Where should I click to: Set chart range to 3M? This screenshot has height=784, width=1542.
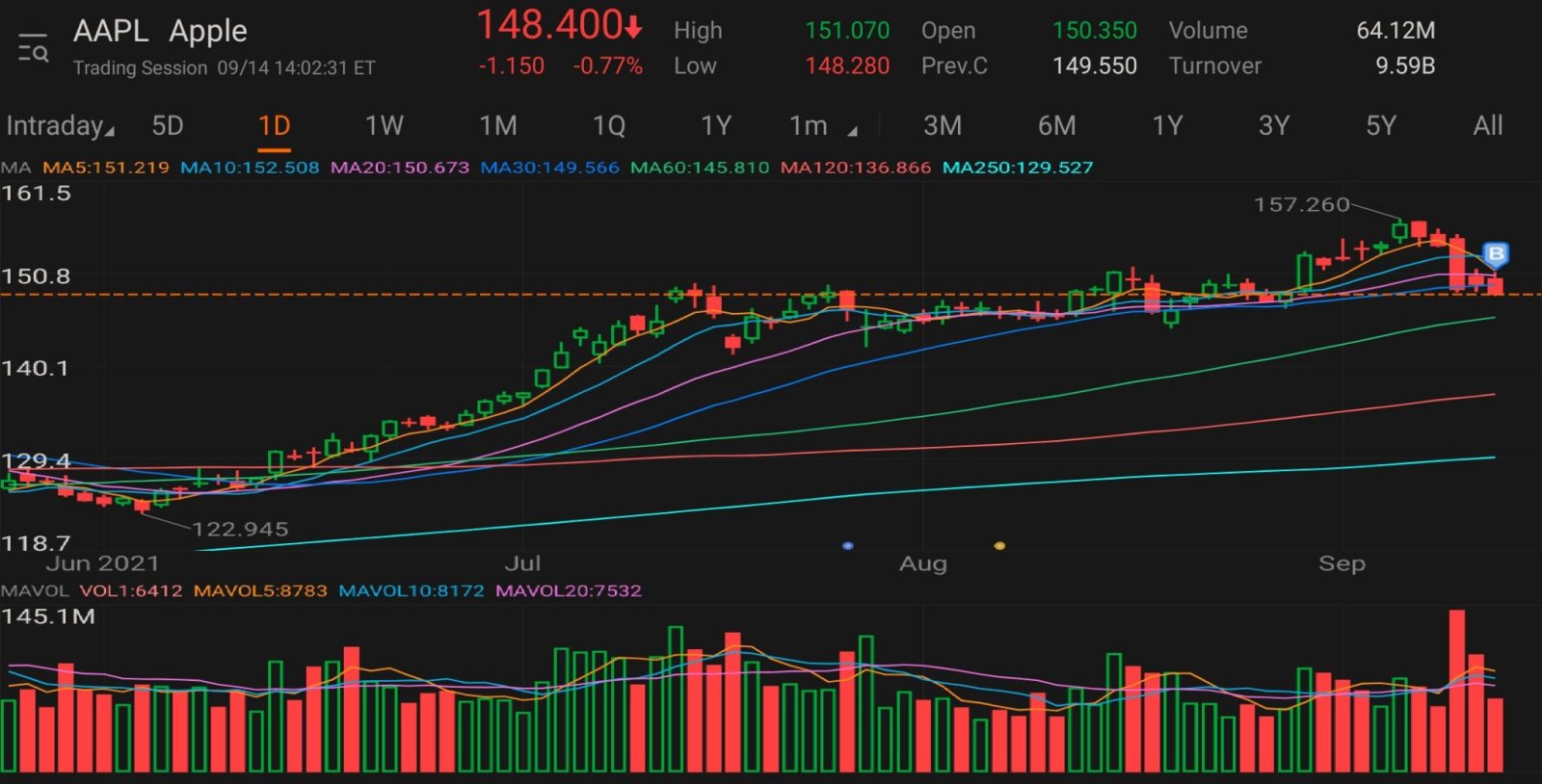pos(943,126)
